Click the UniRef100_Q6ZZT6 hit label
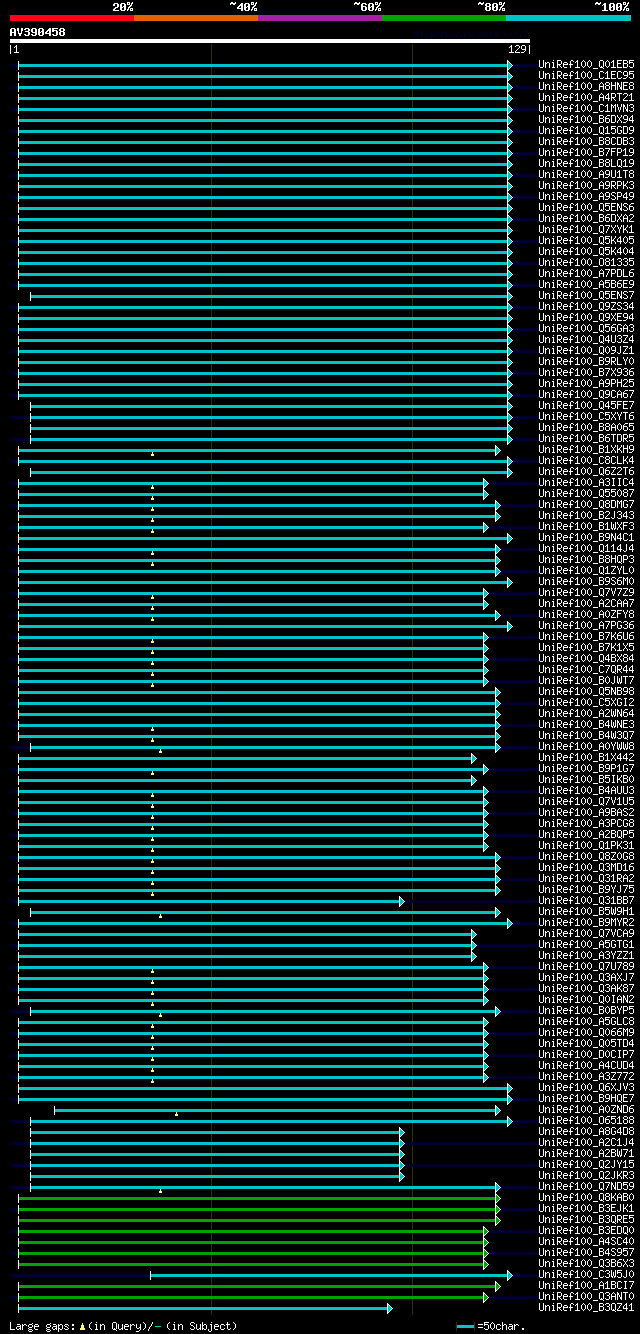 [x=586, y=472]
